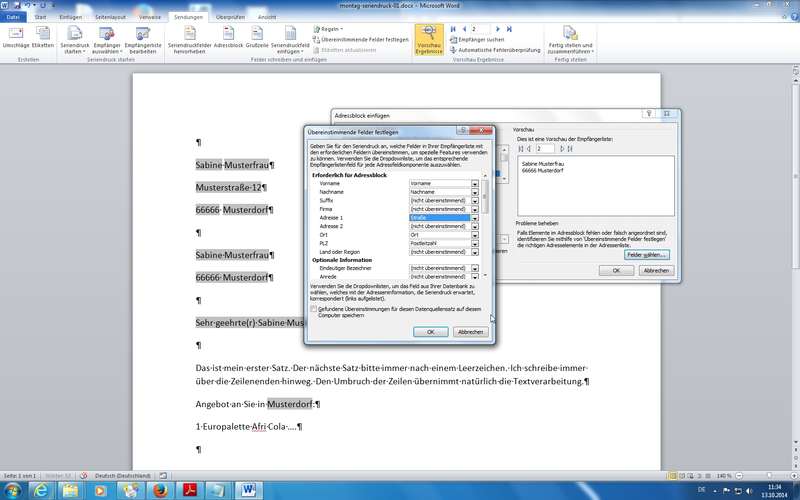Open Empfänger auswählen ribbon button

107,40
